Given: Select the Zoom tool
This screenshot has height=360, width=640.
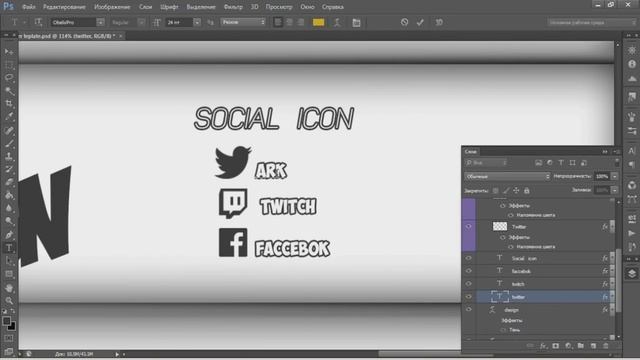Looking at the screenshot, I should (9, 301).
